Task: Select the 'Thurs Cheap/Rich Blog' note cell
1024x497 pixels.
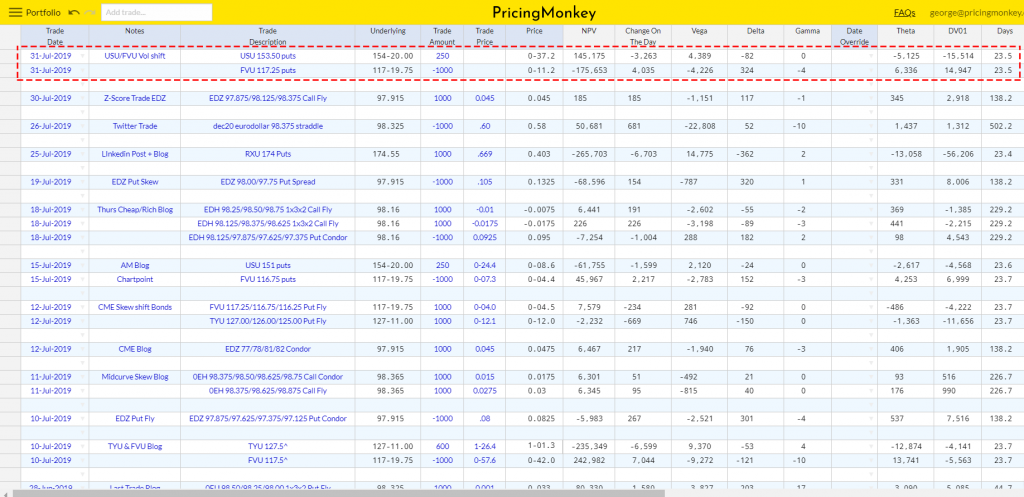Action: click(135, 210)
